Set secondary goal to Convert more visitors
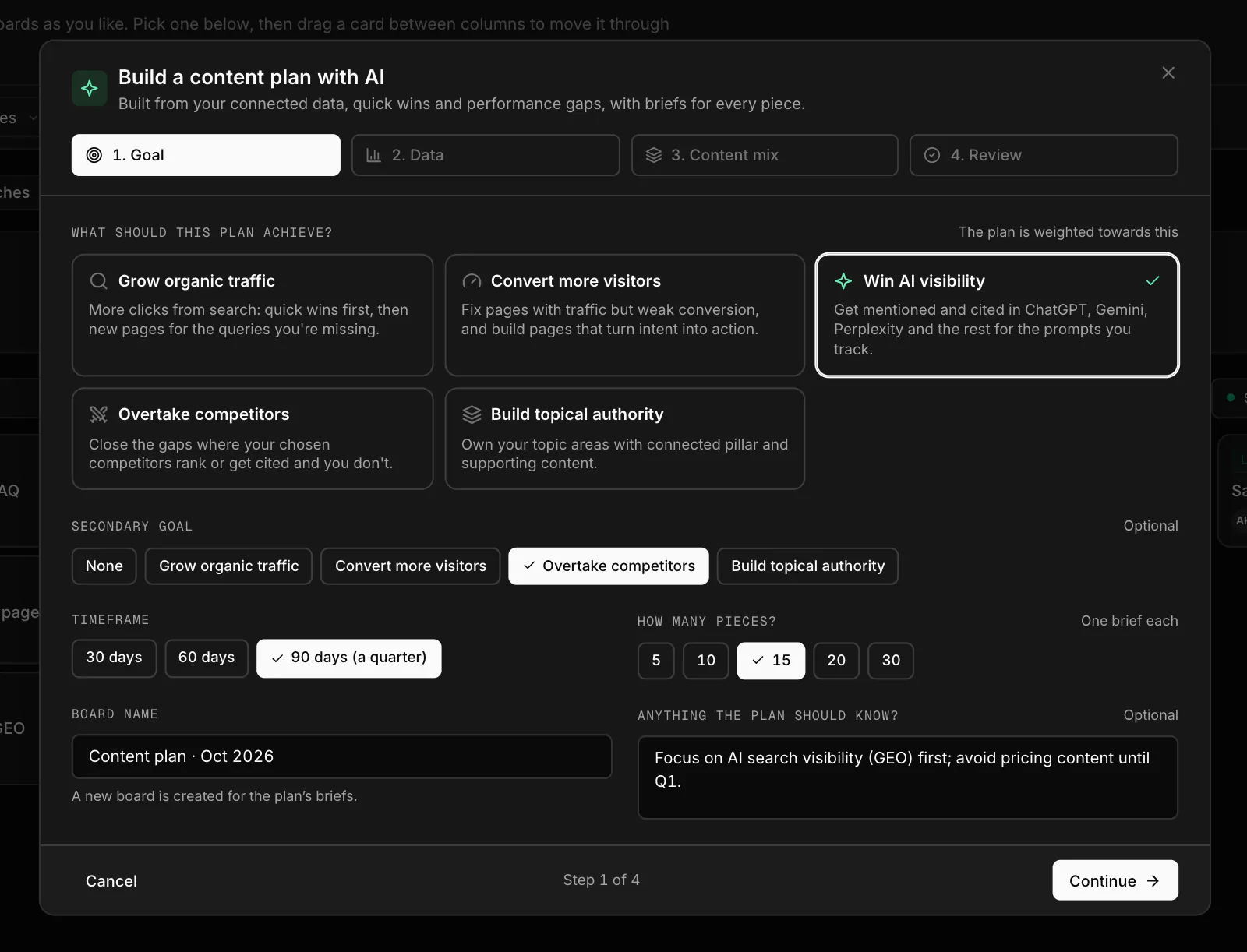 tap(411, 566)
